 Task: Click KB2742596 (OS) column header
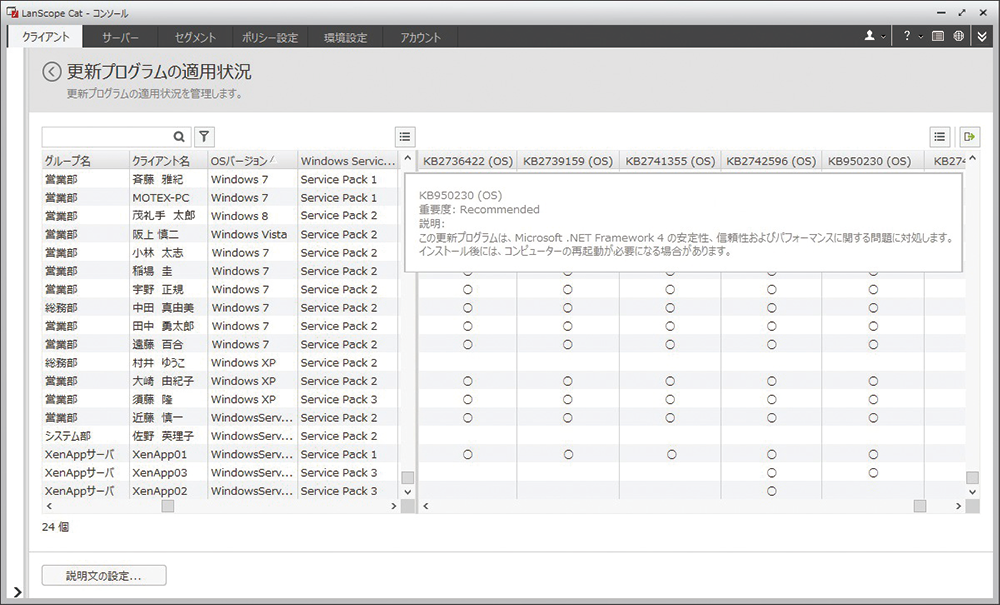tap(771, 161)
